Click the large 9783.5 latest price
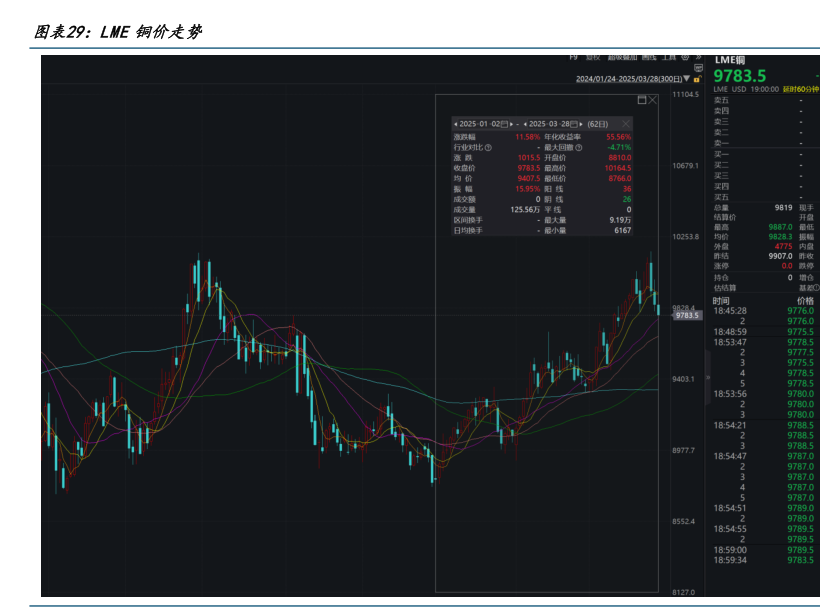 click(x=740, y=76)
